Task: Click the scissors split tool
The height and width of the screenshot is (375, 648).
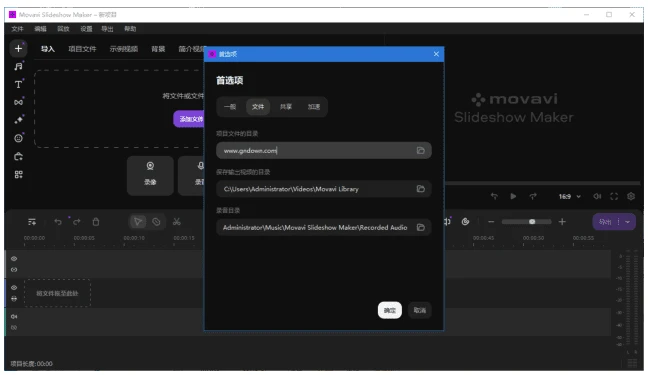Action: tap(176, 222)
